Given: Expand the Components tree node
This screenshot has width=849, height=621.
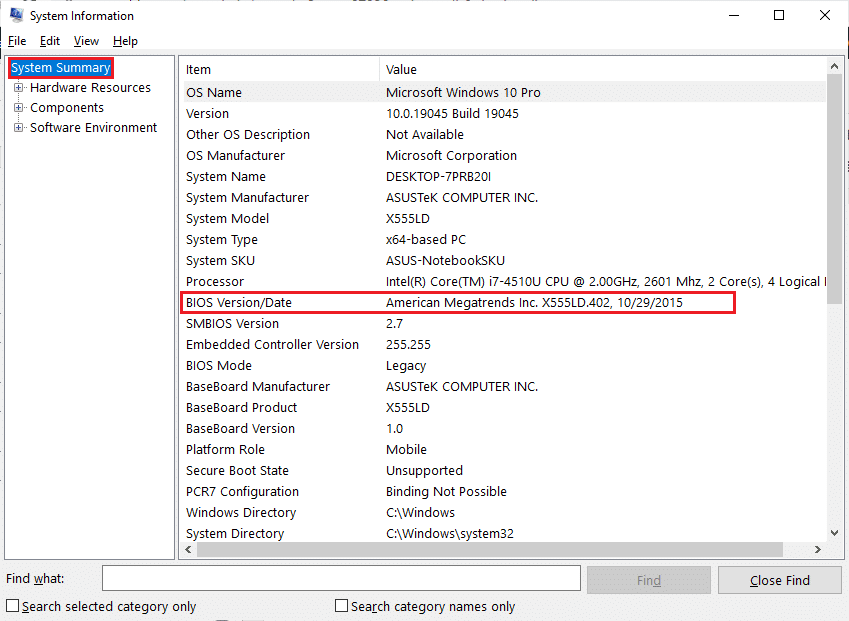Looking at the screenshot, I should pos(18,108).
